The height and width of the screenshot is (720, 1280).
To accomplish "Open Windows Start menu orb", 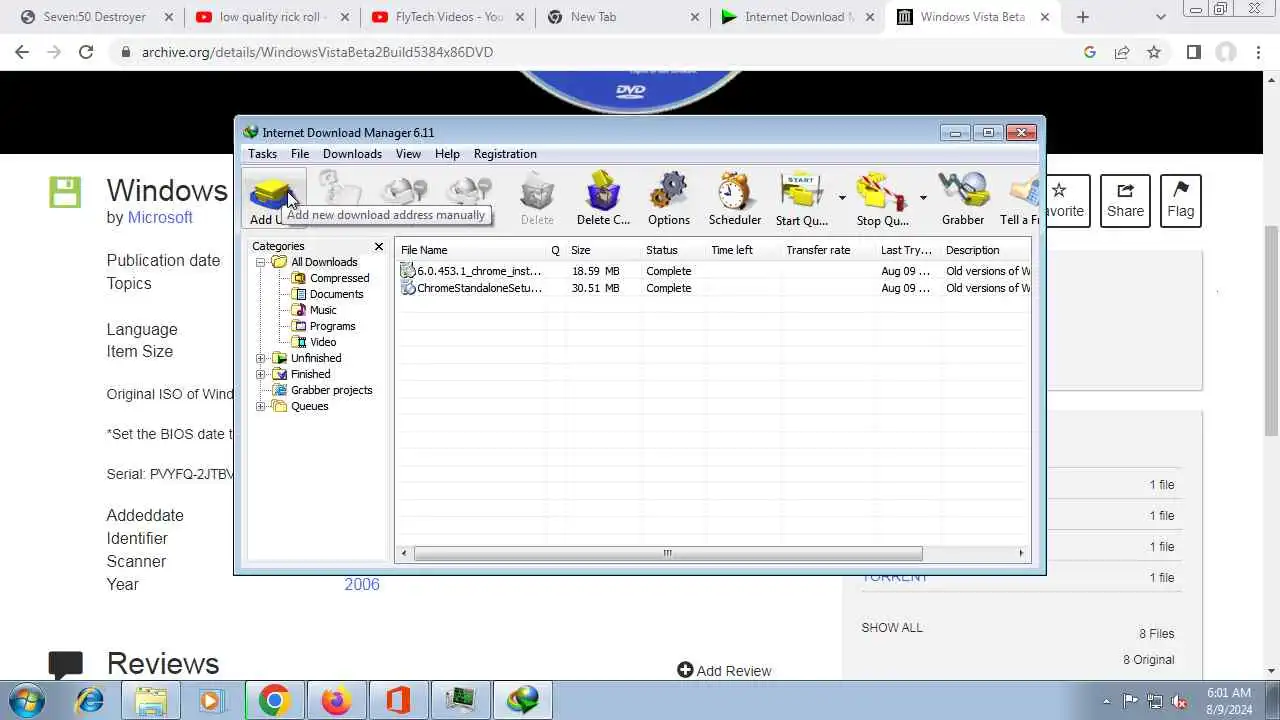I will coord(27,701).
